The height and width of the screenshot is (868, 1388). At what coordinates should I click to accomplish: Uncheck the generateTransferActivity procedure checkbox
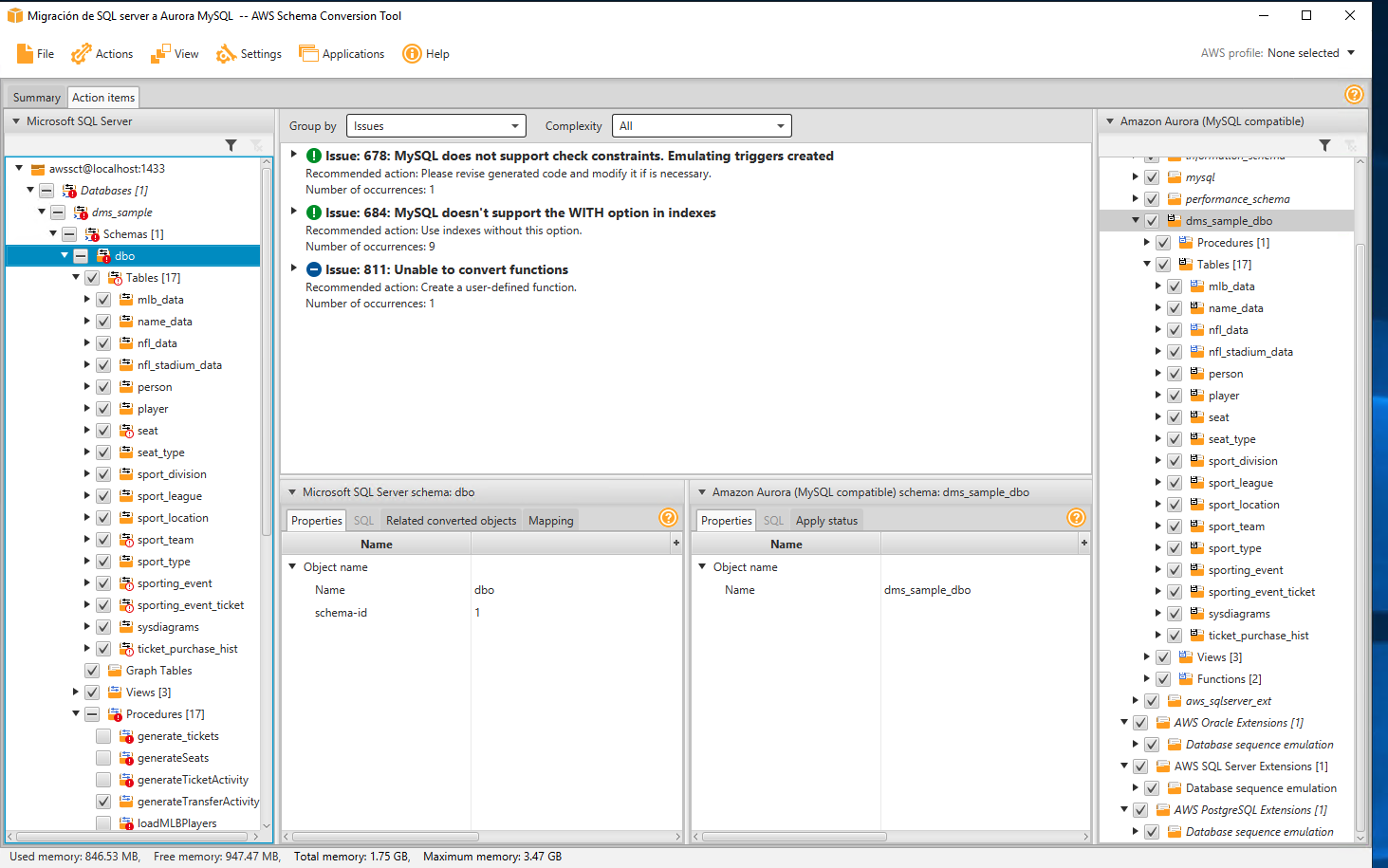[103, 802]
